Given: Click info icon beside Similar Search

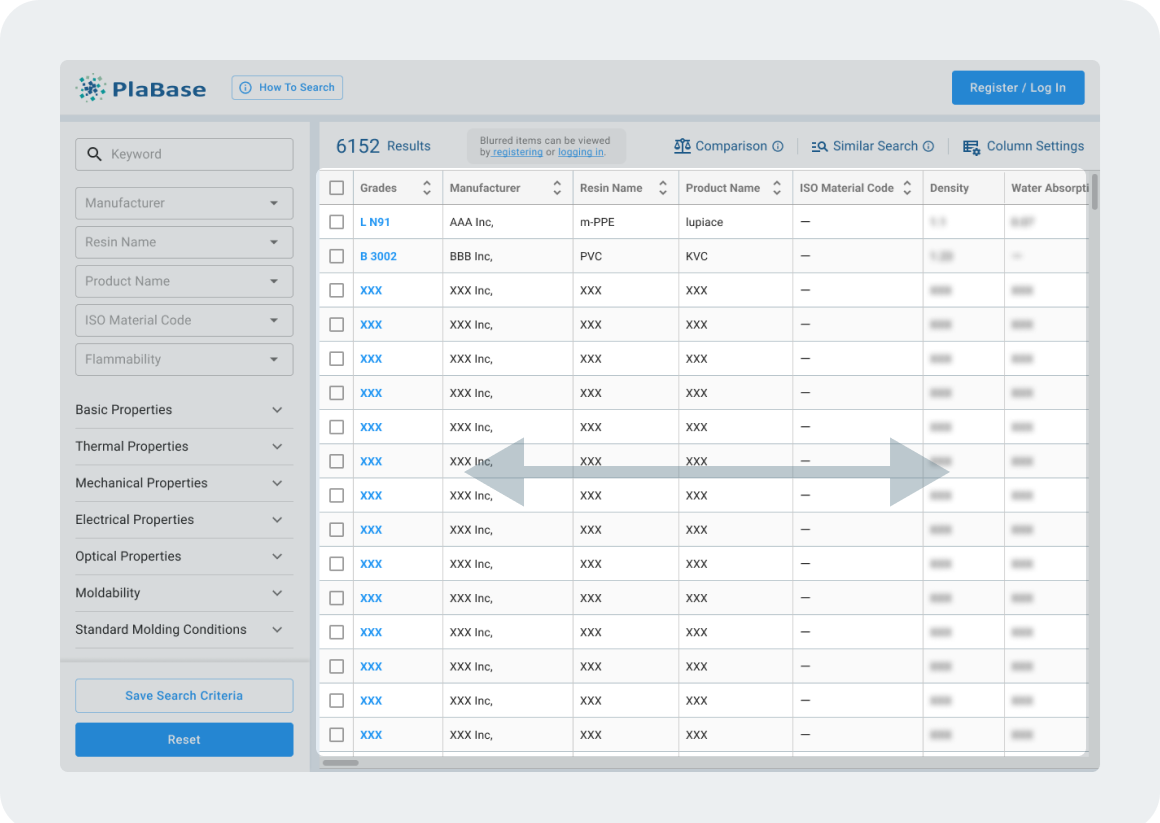Looking at the screenshot, I should click(x=928, y=146).
